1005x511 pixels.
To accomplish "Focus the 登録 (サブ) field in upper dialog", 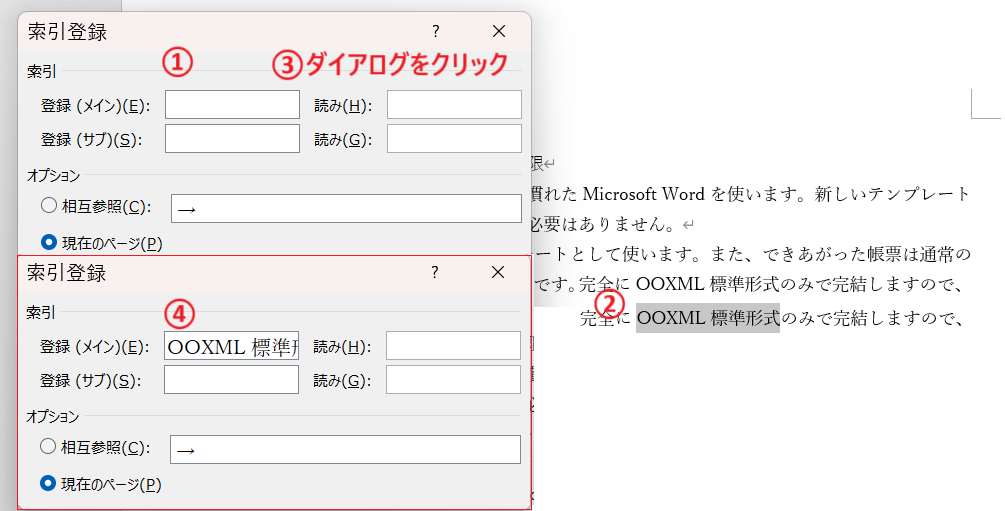I will (x=232, y=139).
